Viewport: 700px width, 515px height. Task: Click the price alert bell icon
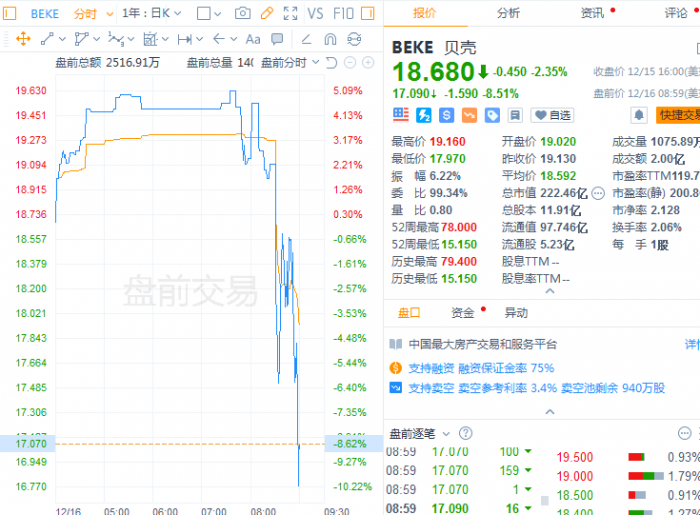pos(639,115)
